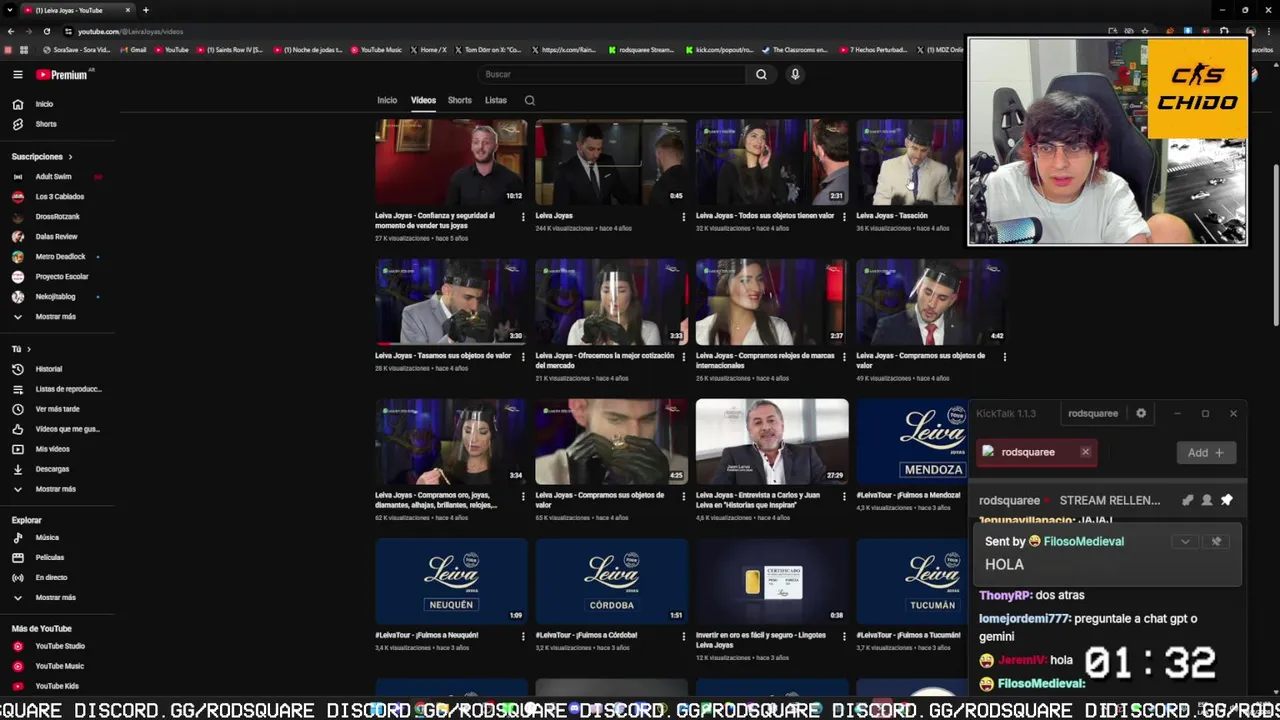
Task: Go back in the browser
Action: (x=11, y=31)
